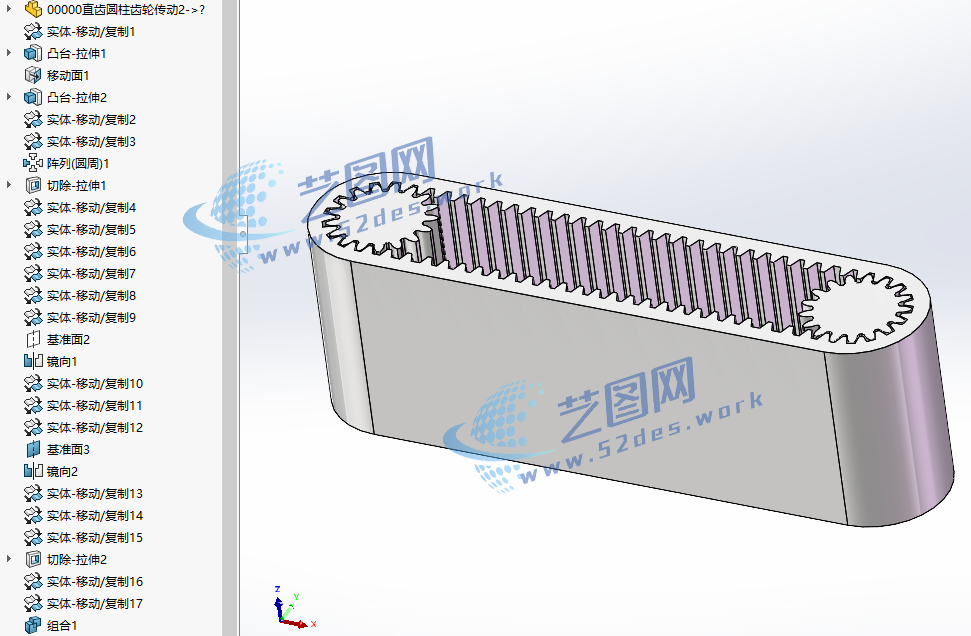Expand the 切除-拉伸1 feature node
The image size is (971, 636).
[x=9, y=185]
